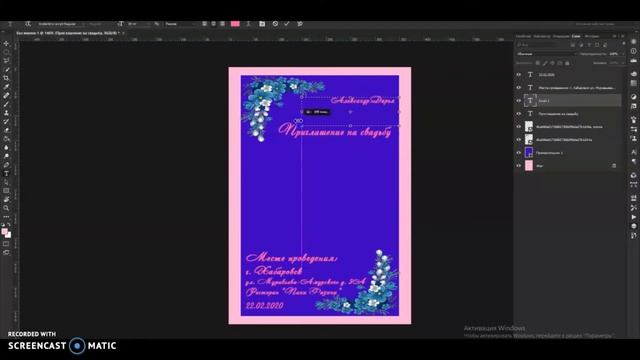640x360 pixels.
Task: Lock the pink background layer icon
Action: [614, 166]
